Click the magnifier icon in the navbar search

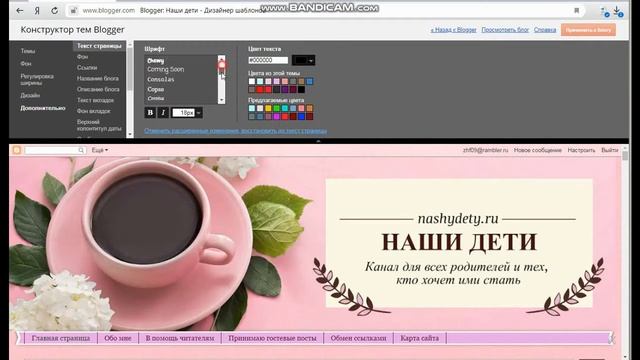click(81, 150)
